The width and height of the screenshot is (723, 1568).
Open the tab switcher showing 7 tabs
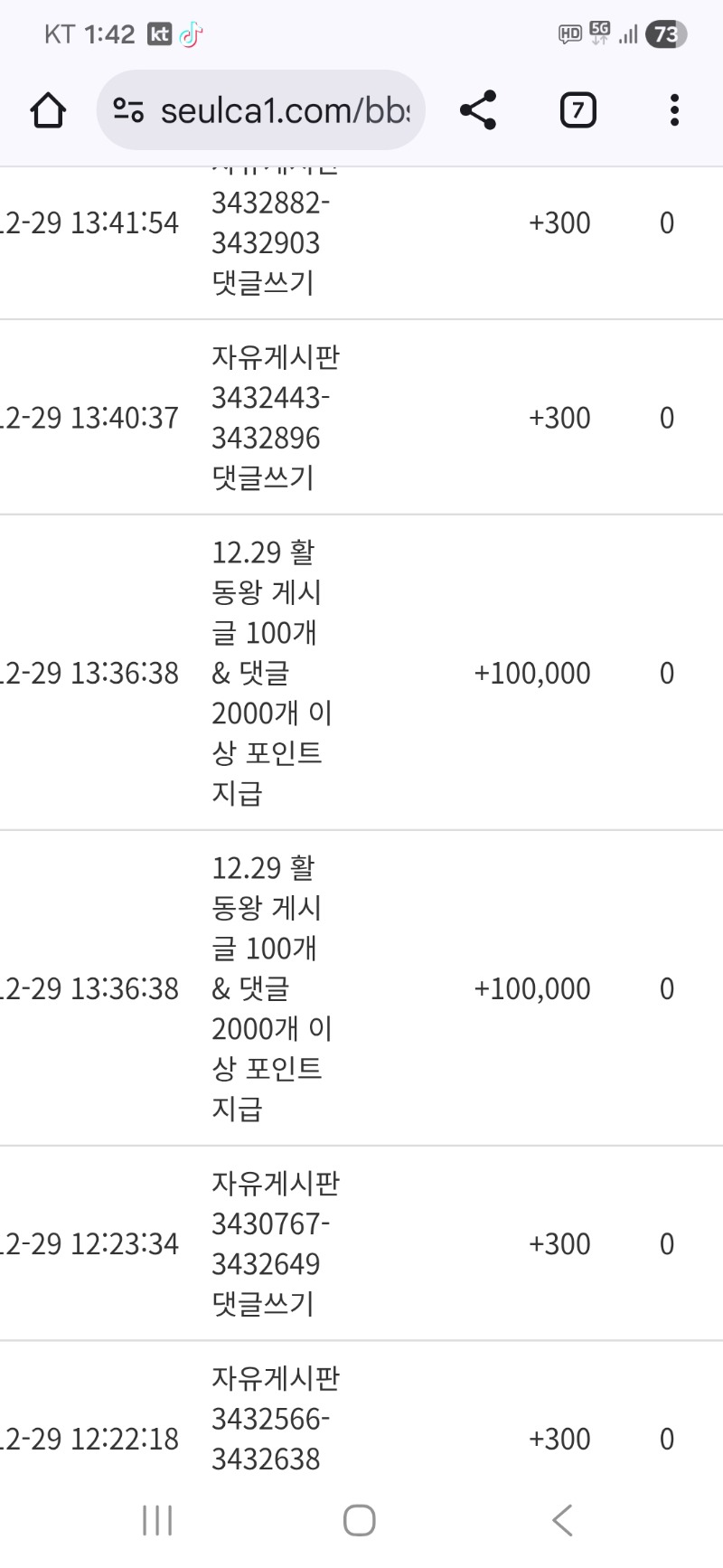(577, 110)
